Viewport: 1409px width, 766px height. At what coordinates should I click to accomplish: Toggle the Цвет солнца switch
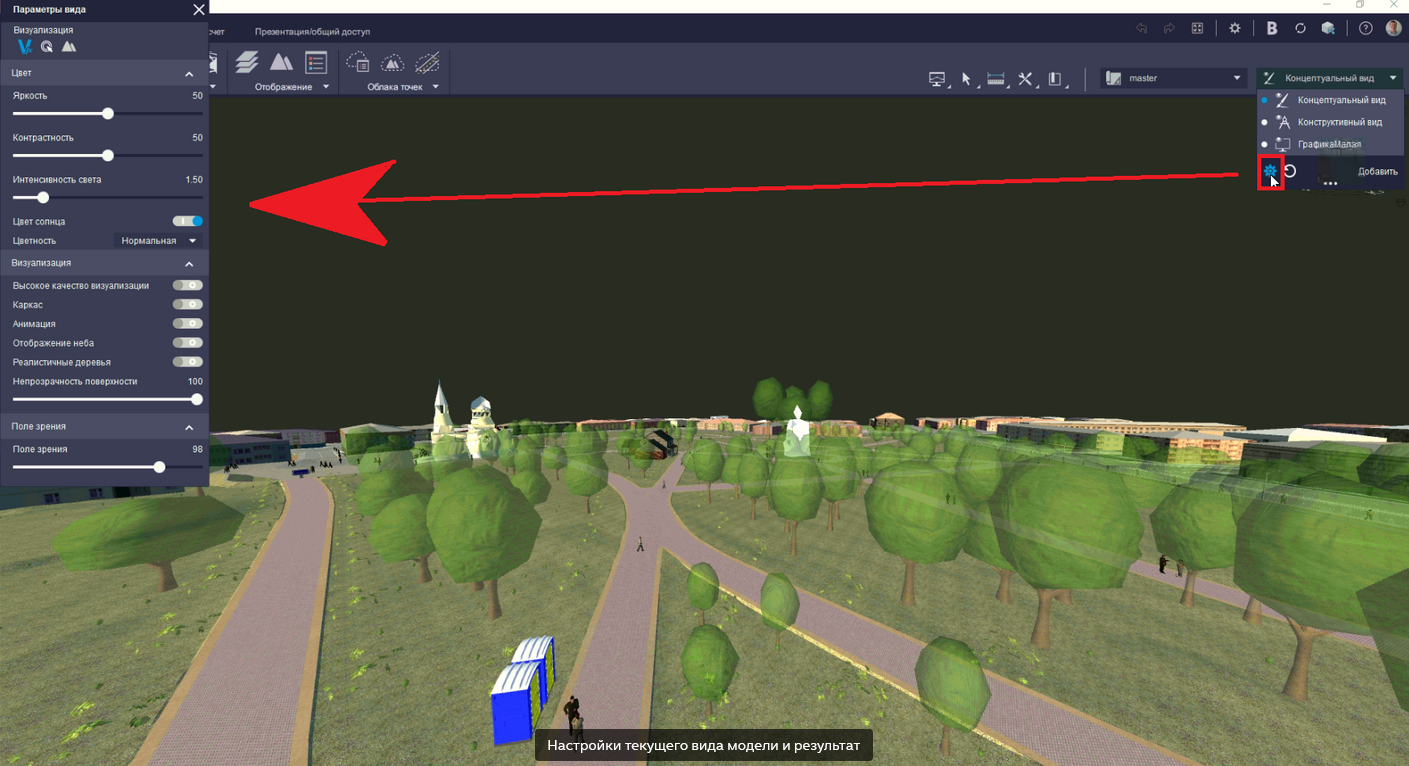point(187,221)
